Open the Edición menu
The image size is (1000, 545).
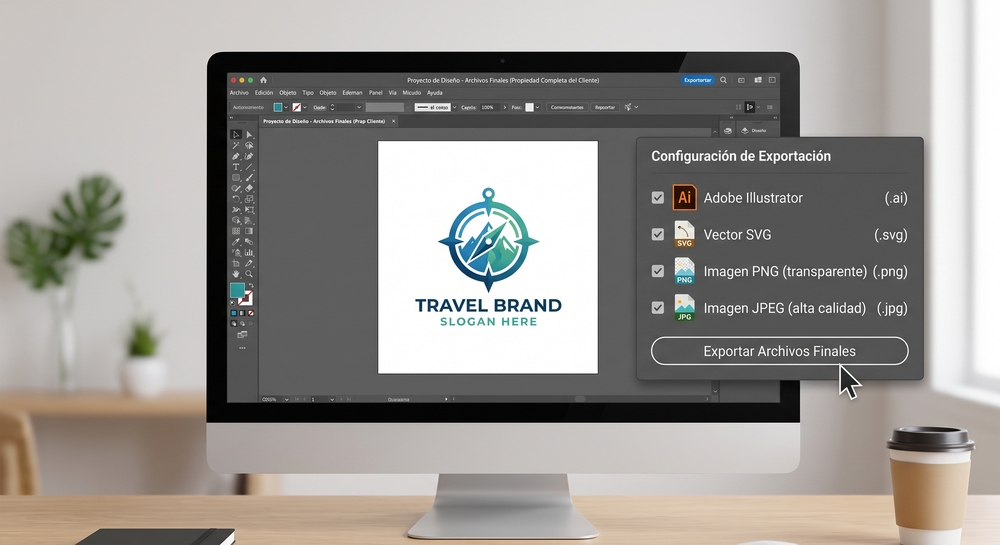264,92
